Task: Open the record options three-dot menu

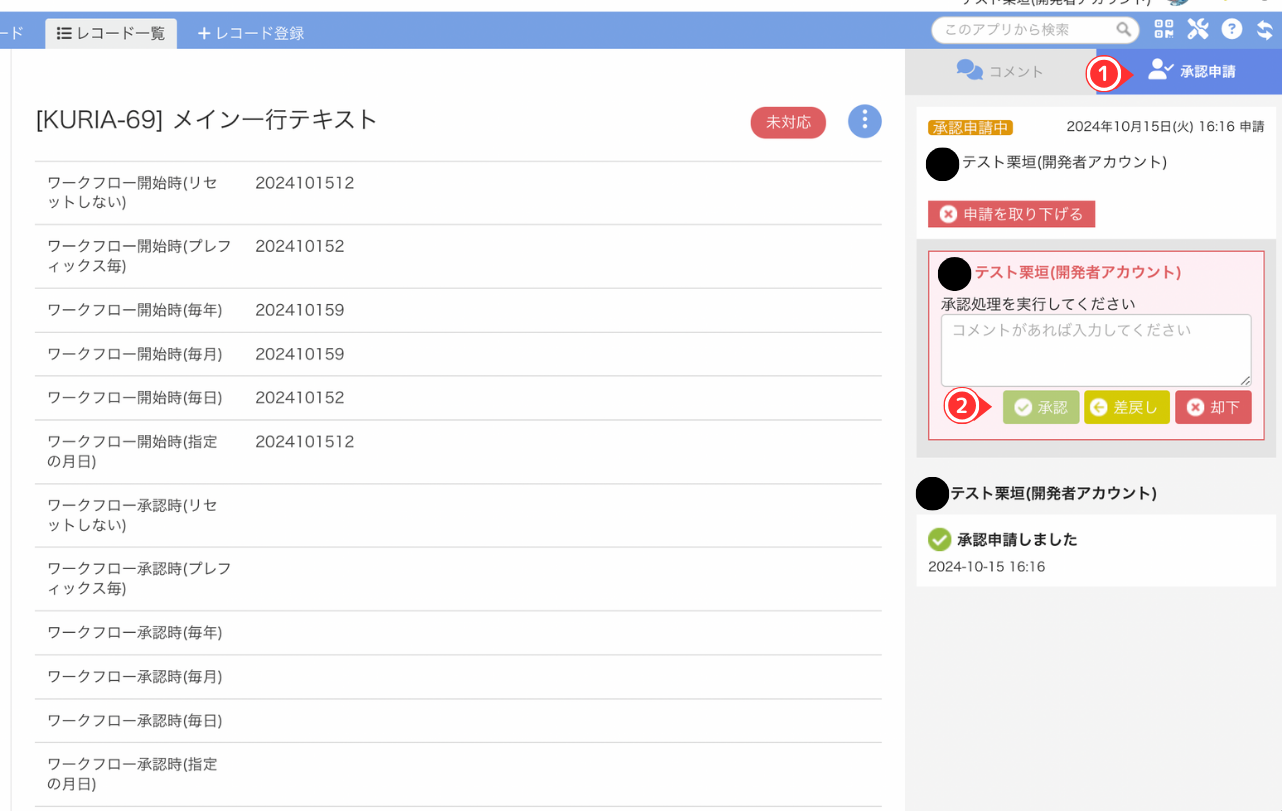Action: (864, 121)
